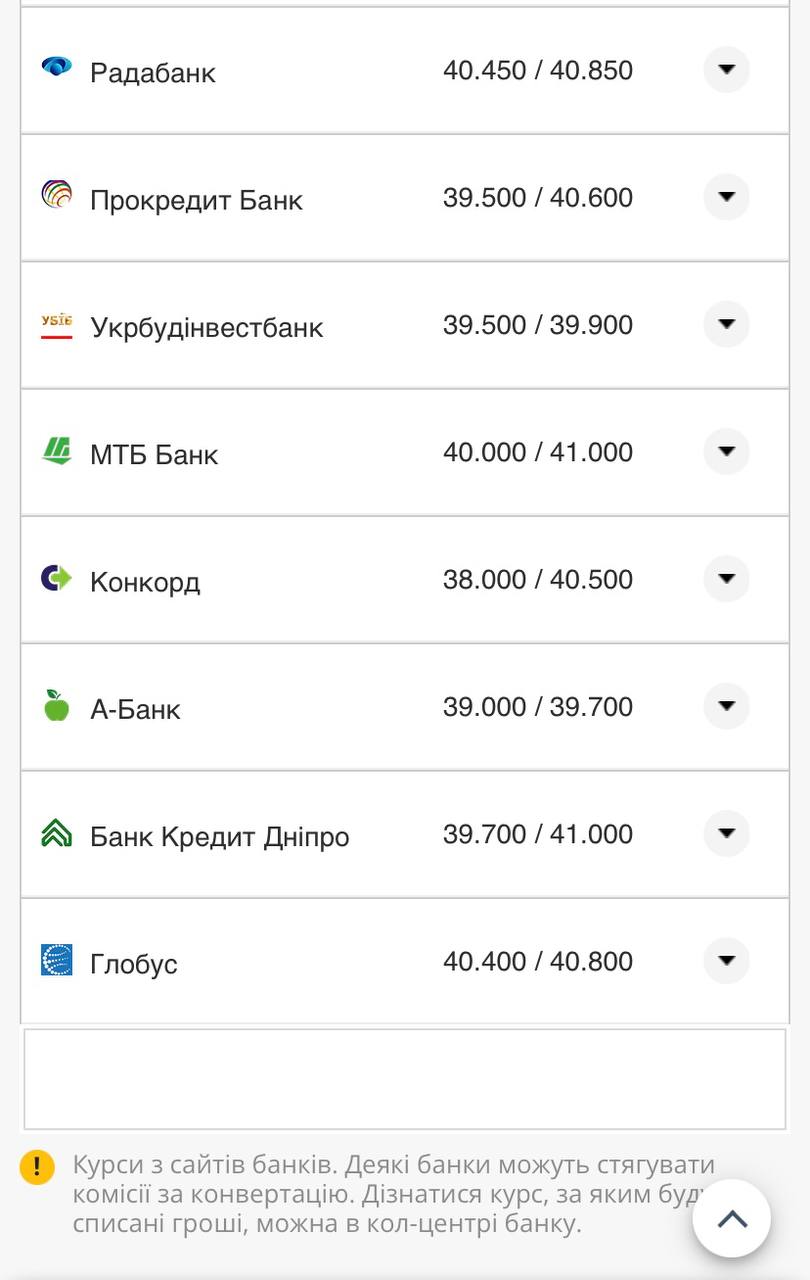Screen dimensions: 810x1280
Task: Open the А-Банк dropdown arrow
Action: [x=726, y=705]
